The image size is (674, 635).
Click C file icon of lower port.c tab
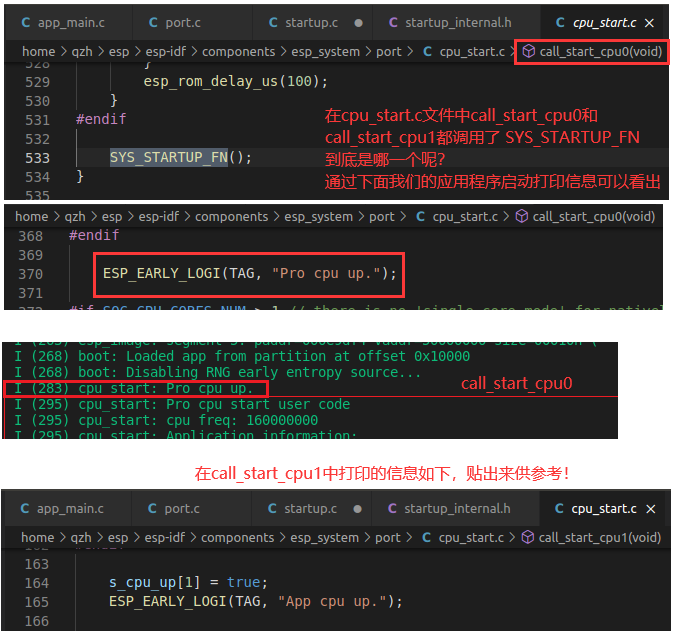click(152, 509)
